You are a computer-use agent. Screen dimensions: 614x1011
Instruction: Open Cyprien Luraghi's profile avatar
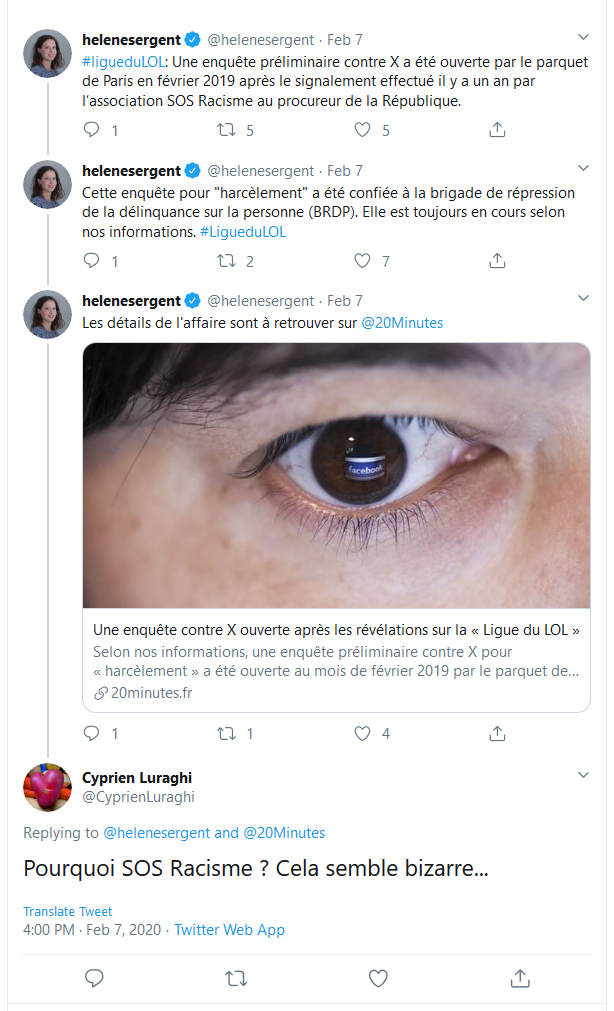pos(47,787)
